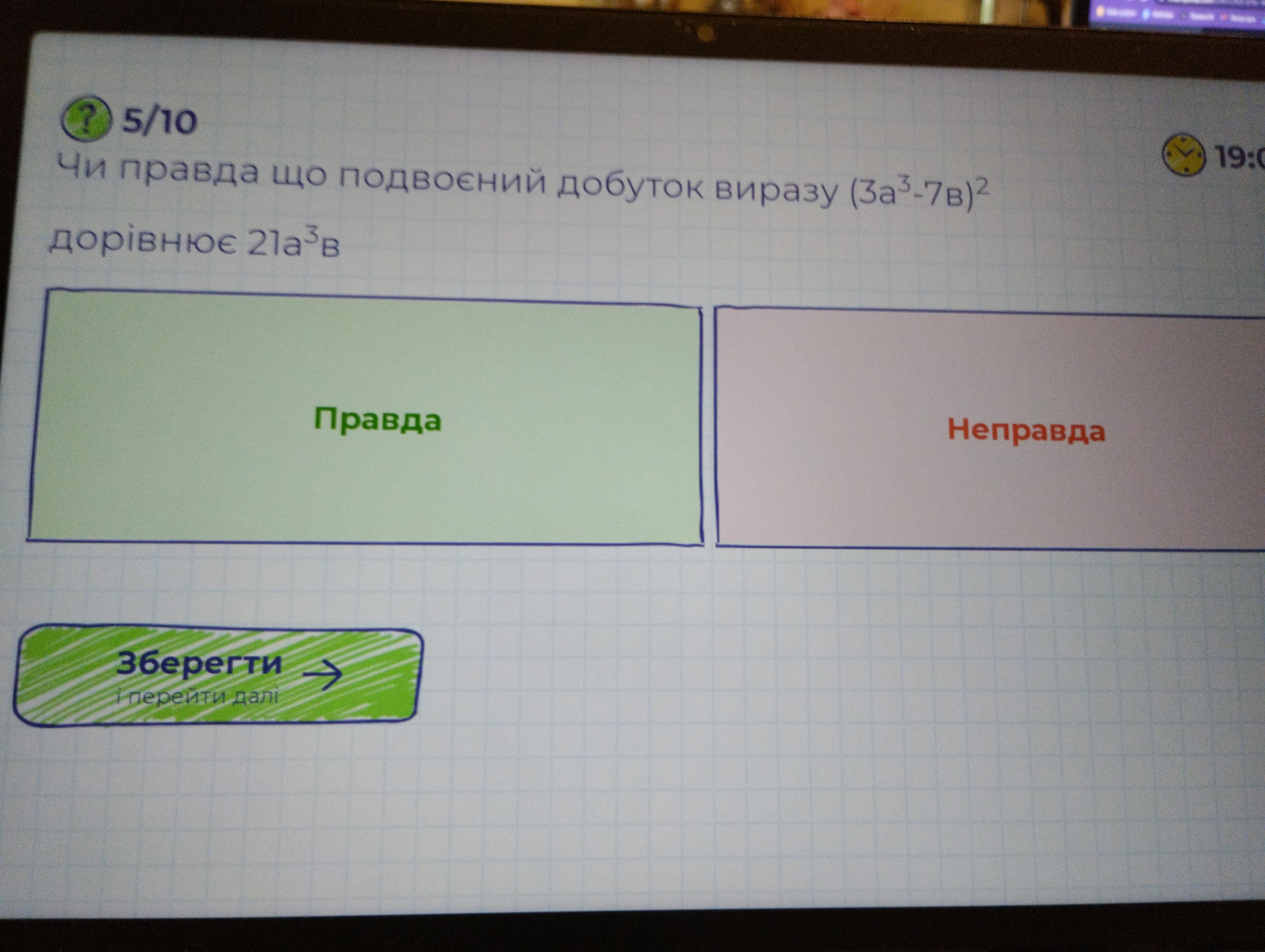Click second bookmark label in background browser
The height and width of the screenshot is (952, 1265).
point(1163,15)
